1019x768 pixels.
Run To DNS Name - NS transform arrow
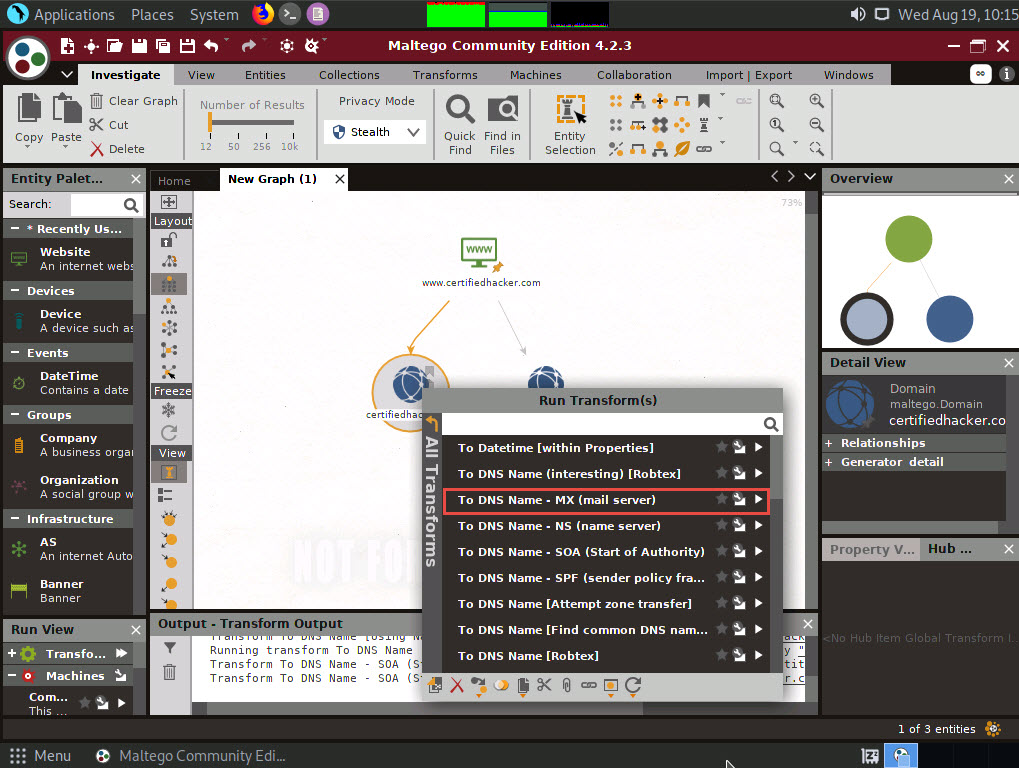758,525
